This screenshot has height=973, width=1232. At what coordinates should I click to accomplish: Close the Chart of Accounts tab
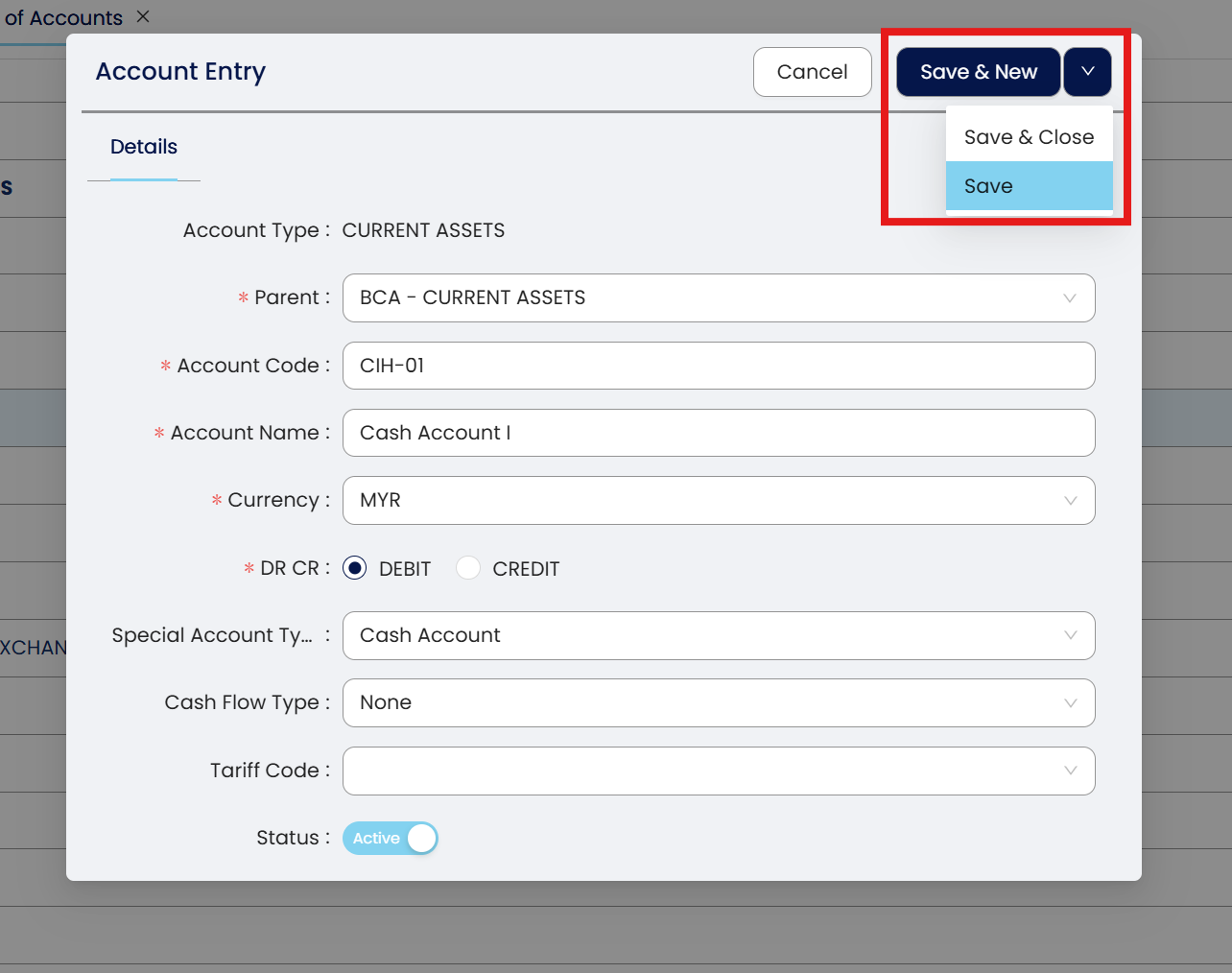(x=143, y=16)
